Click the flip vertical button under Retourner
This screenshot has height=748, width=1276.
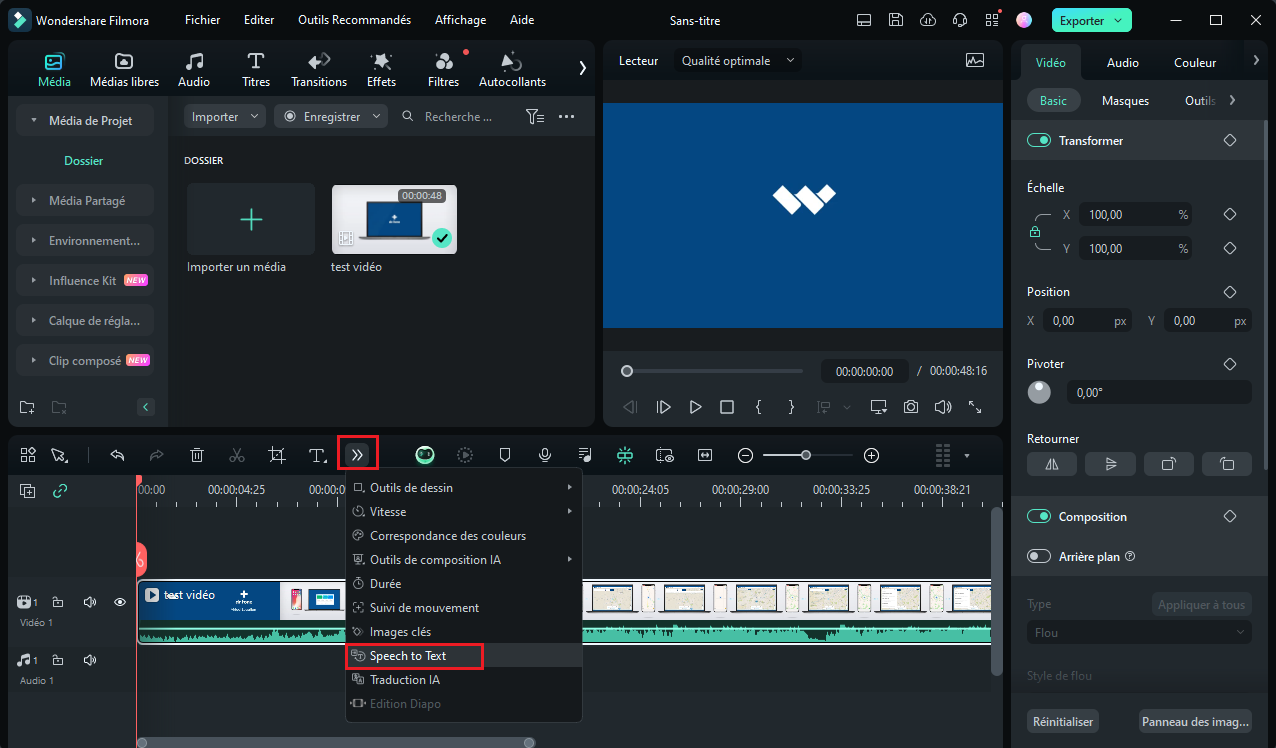coord(1110,464)
